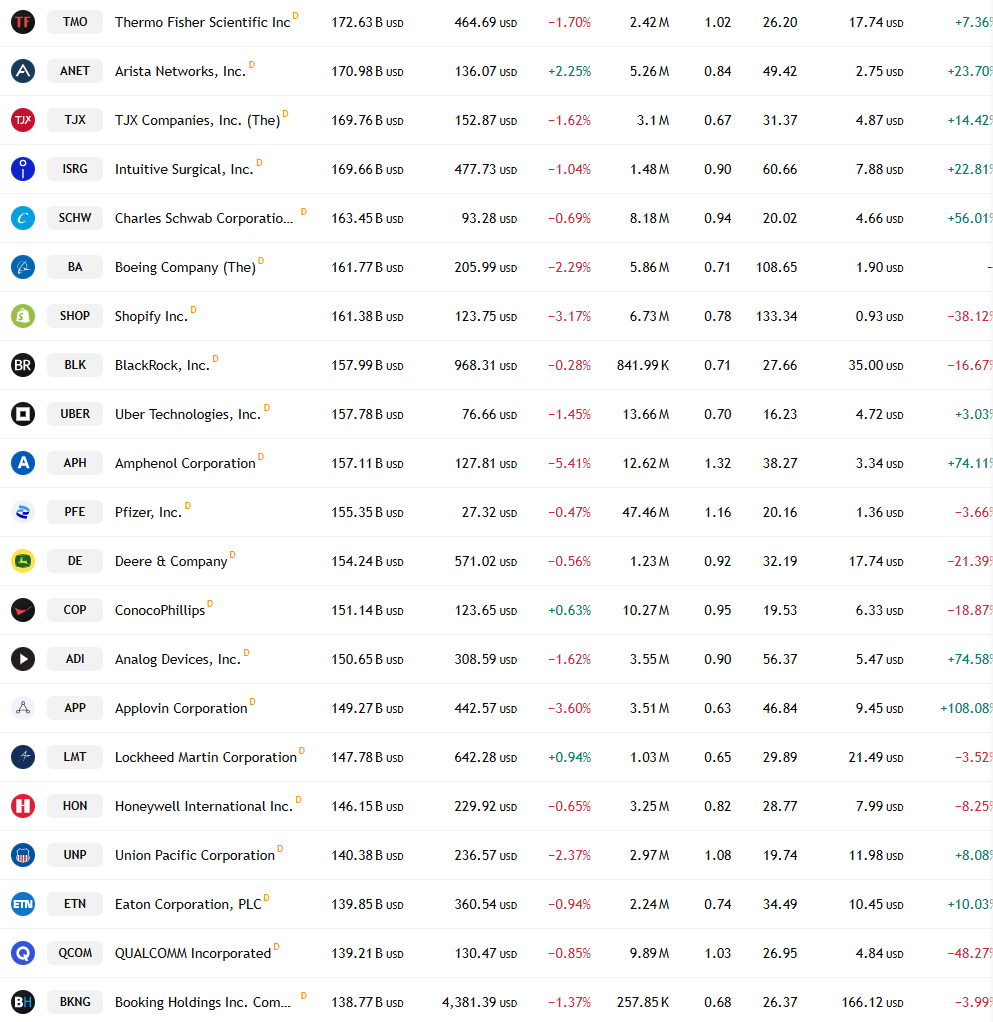
Task: Open the SCHW ticker symbol
Action: tap(75, 218)
